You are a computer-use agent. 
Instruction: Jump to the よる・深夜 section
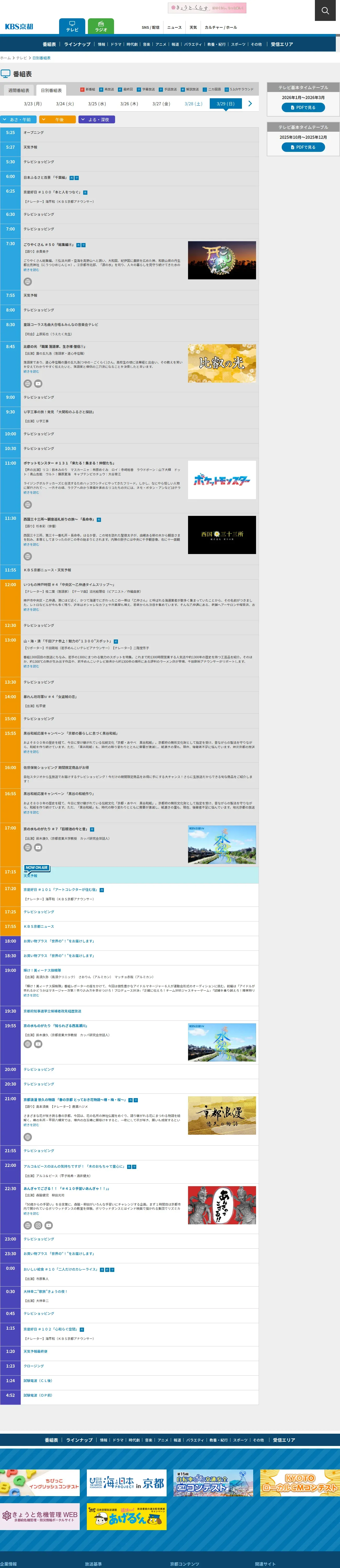[96, 119]
